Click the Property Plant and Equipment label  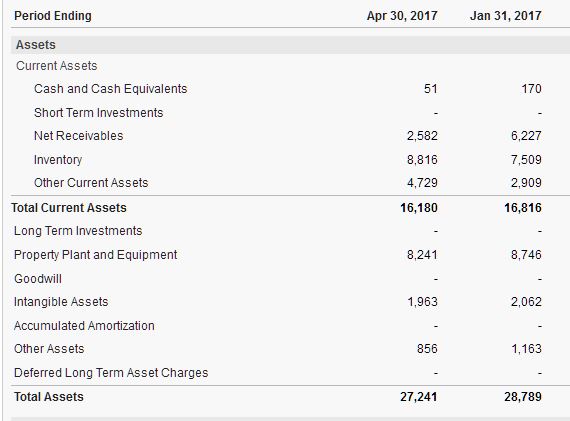[x=95, y=255]
